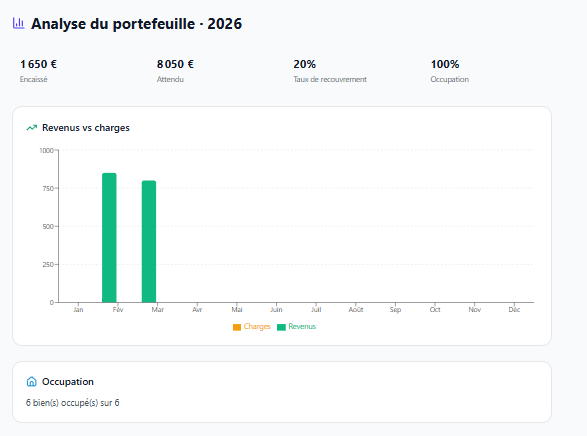Click the "1 650 €" Encaissé value
Image resolution: width=587 pixels, height=436 pixels.
39,64
